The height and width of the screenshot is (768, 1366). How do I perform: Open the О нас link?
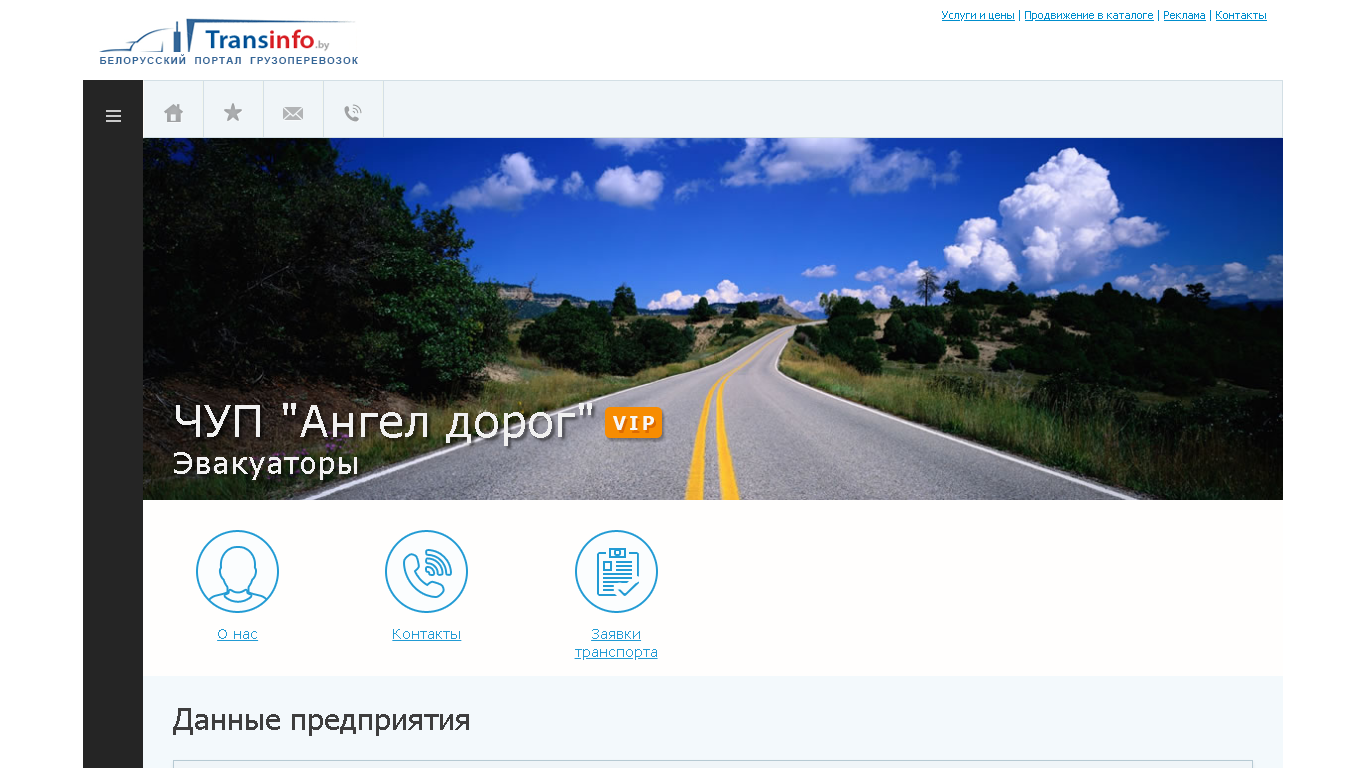(x=237, y=634)
